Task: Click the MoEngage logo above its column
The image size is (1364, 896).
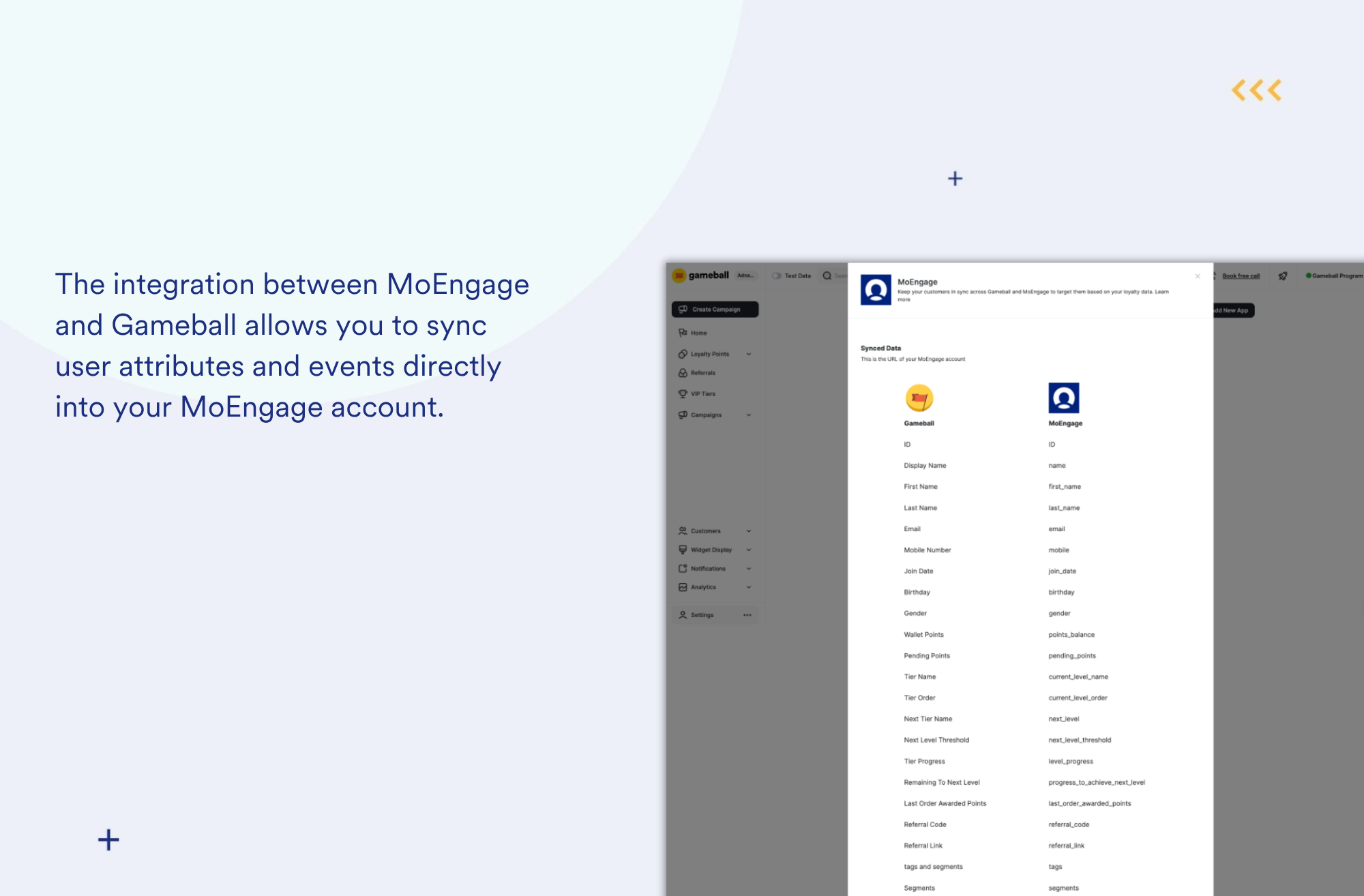Action: pyautogui.click(x=1064, y=398)
